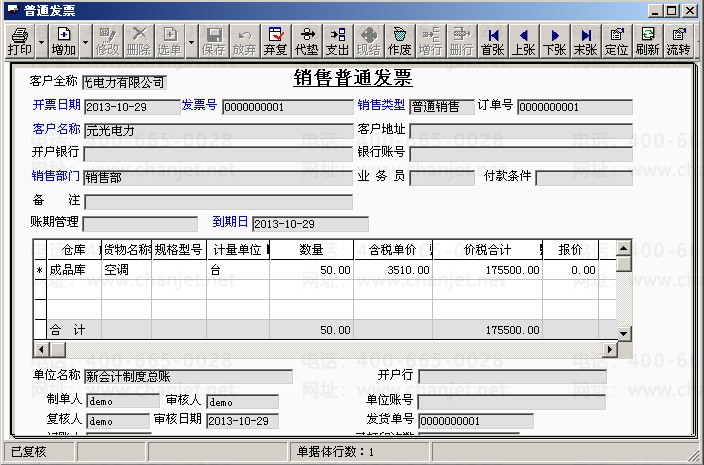Click the 删行 (Delete row) toolbar icon
The image size is (704, 465).
click(462, 41)
